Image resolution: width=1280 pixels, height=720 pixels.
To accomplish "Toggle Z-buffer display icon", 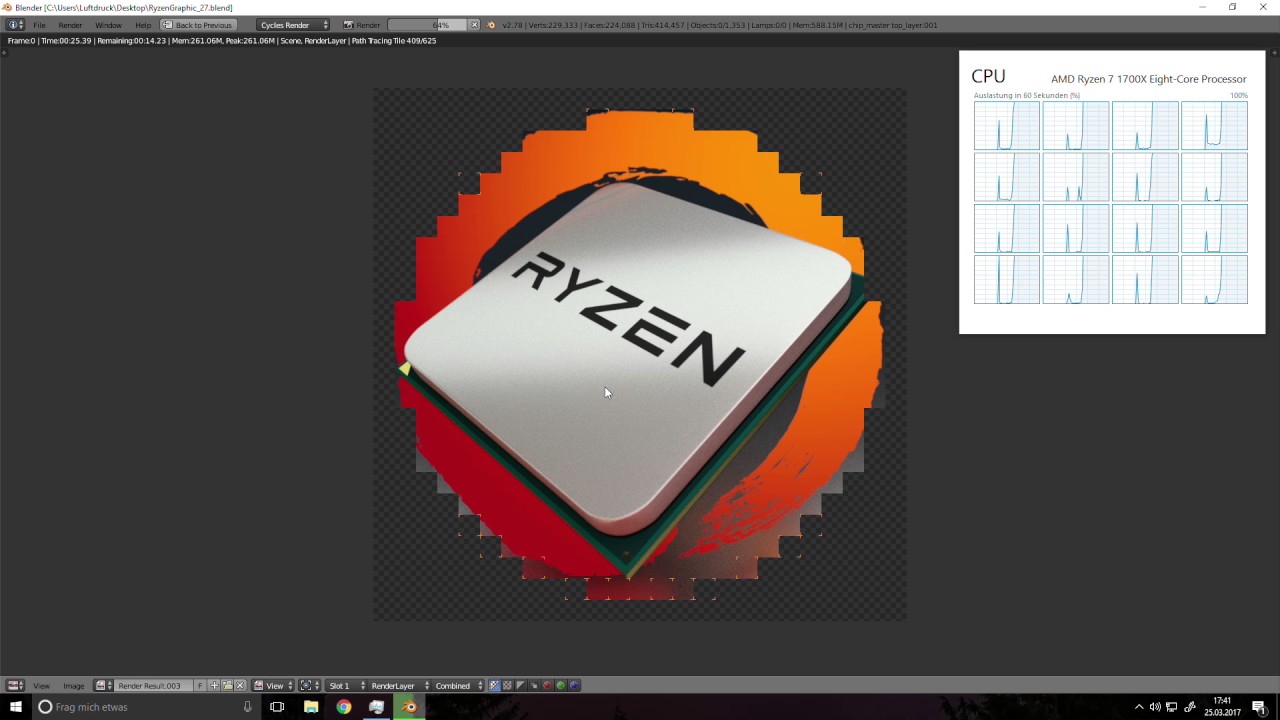I will (x=534, y=686).
